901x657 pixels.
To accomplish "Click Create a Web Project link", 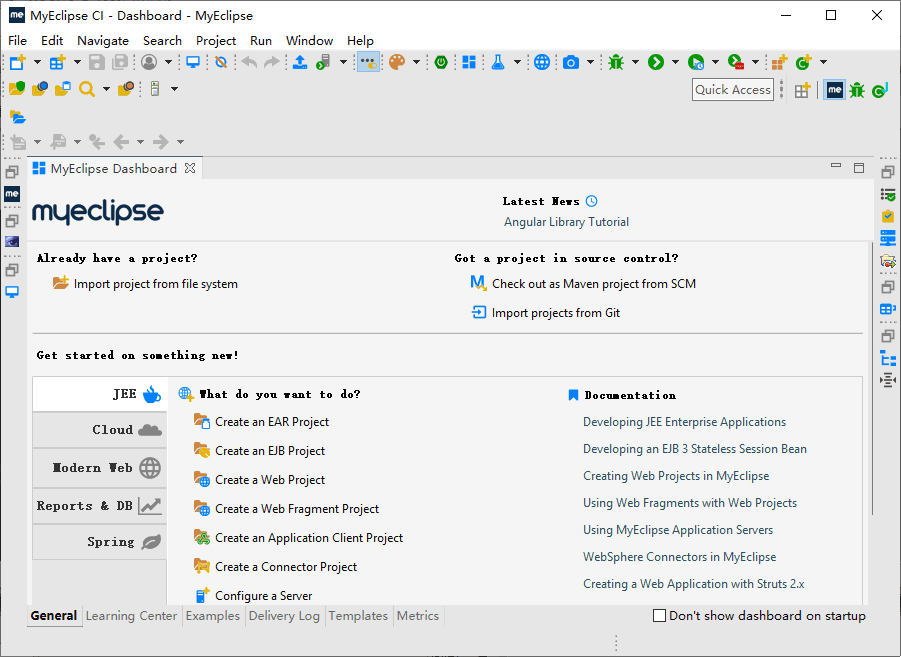I will click(x=270, y=480).
